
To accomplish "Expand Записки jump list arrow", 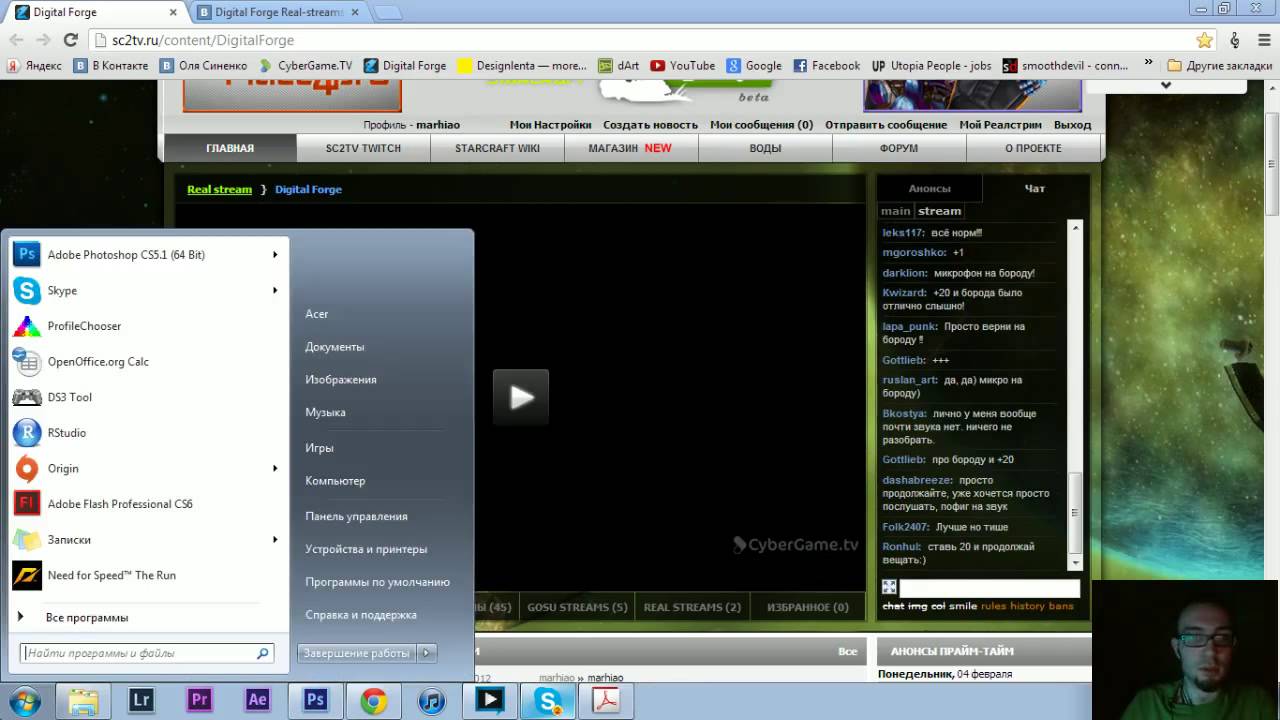I will [x=275, y=540].
